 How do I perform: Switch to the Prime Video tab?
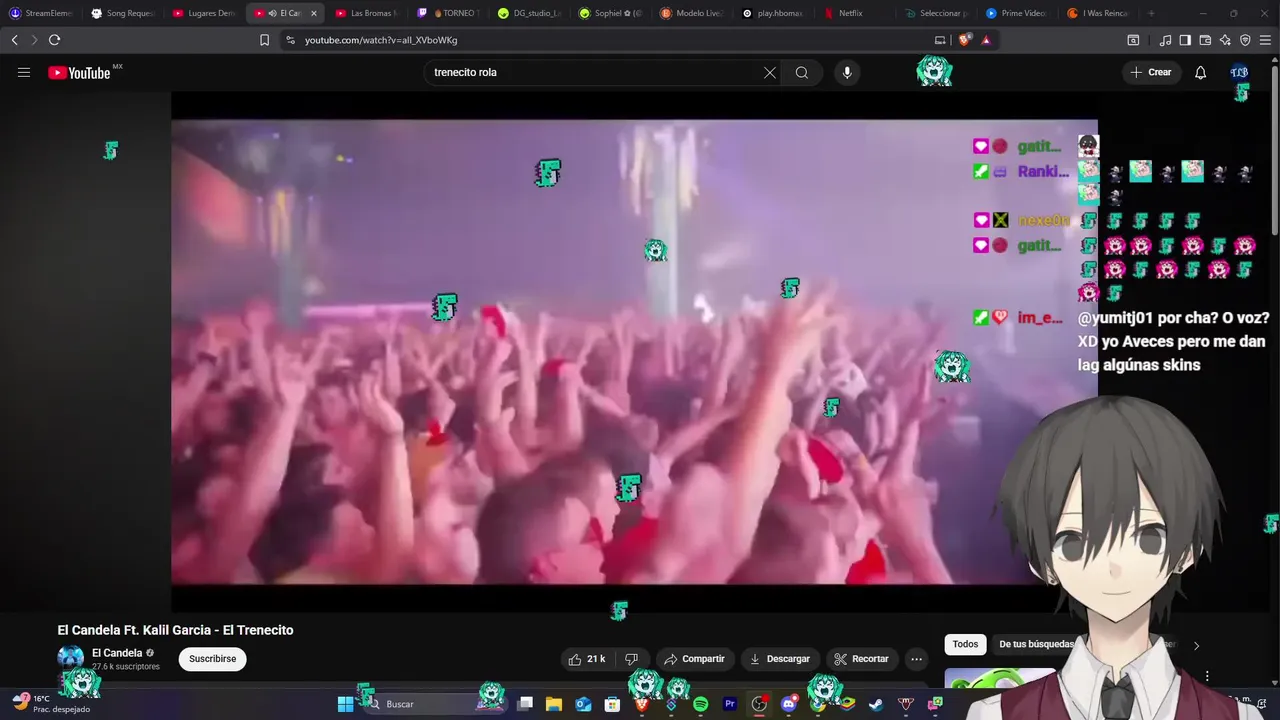click(1016, 13)
